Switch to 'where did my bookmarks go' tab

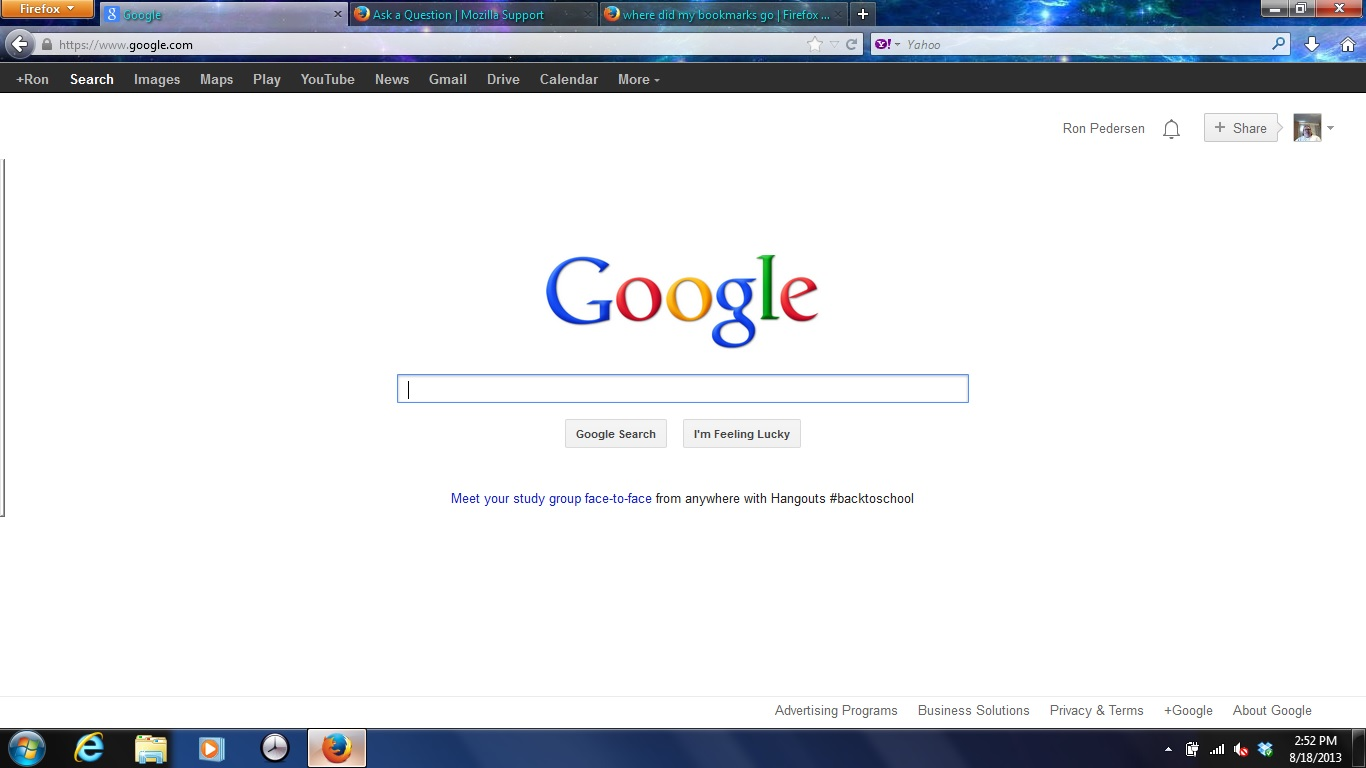tap(724, 14)
